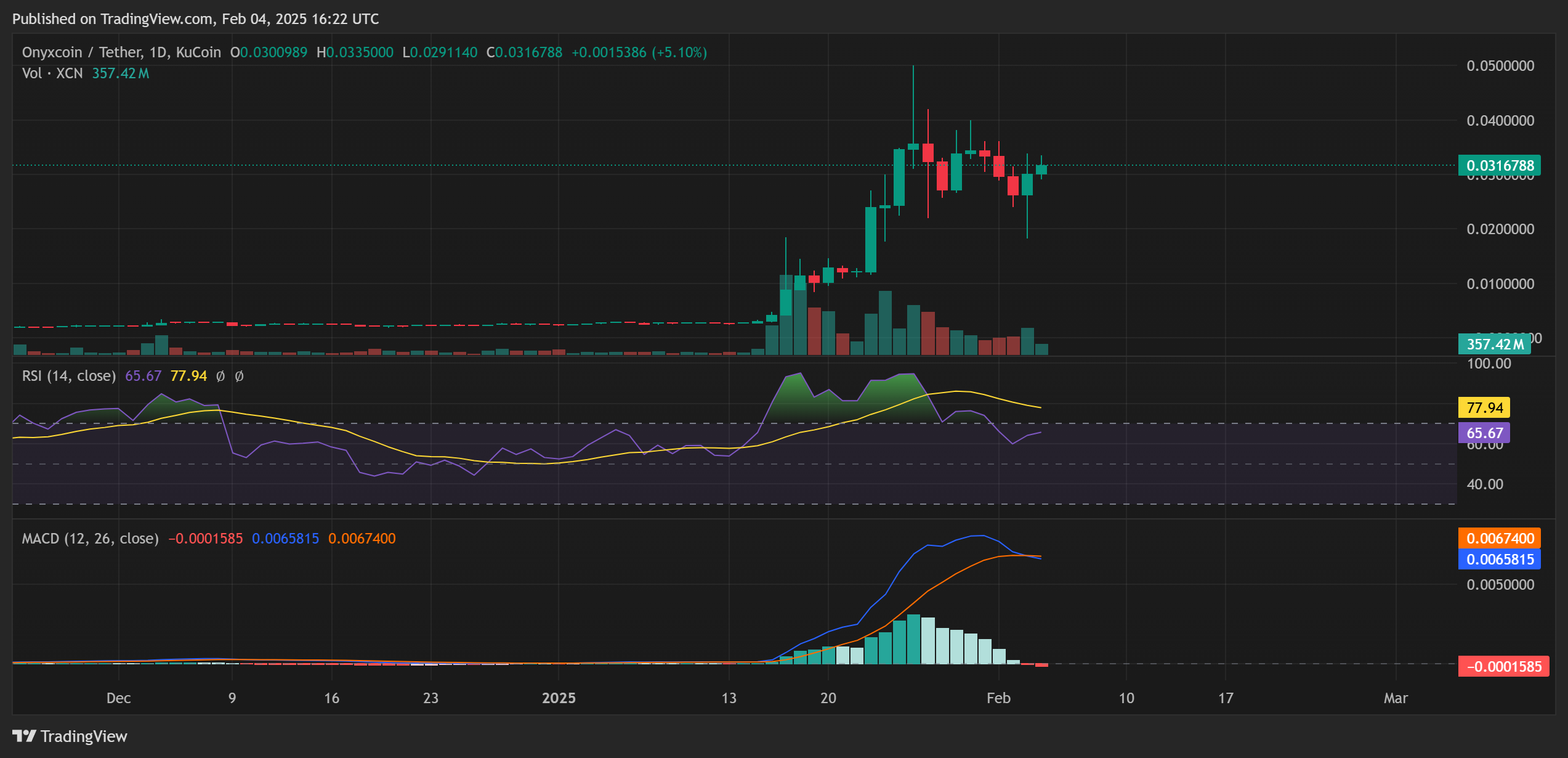
Task: Click the Dec date label on time axis
Action: point(118,698)
